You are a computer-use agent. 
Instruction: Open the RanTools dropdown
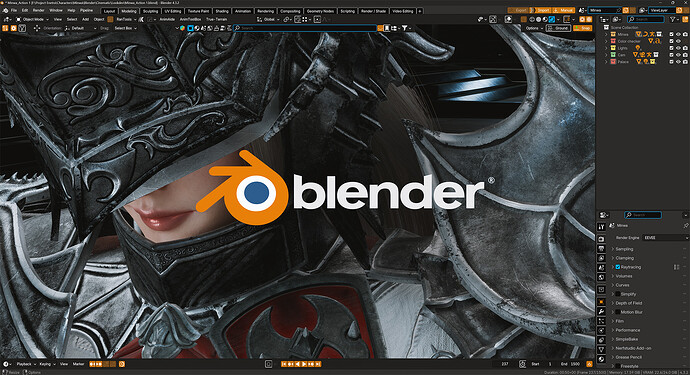[x=126, y=19]
